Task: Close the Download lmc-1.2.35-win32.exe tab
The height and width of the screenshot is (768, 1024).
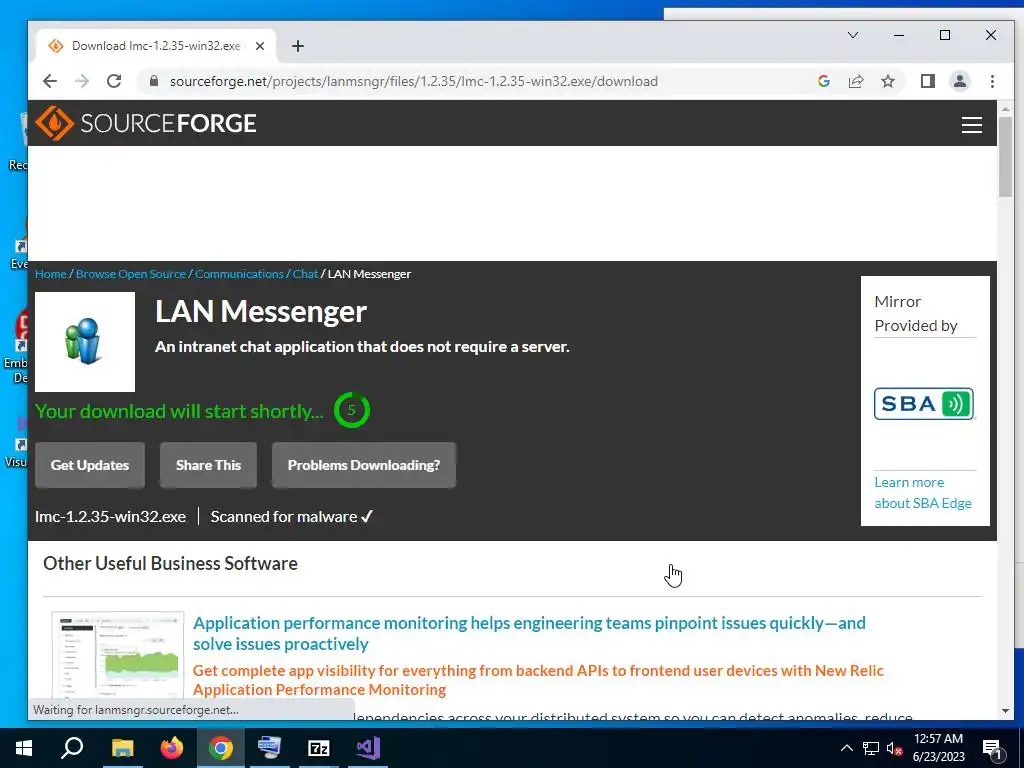Action: coord(260,46)
